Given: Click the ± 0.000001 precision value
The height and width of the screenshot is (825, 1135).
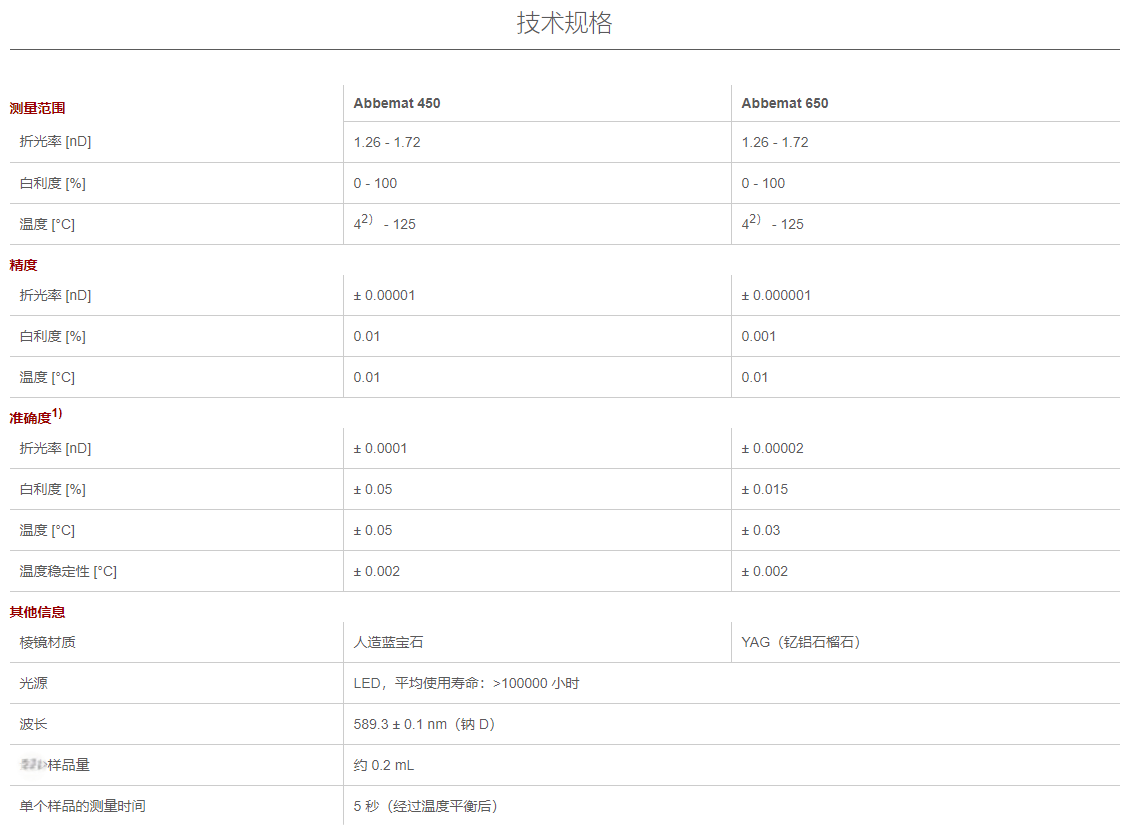Looking at the screenshot, I should pos(776,295).
